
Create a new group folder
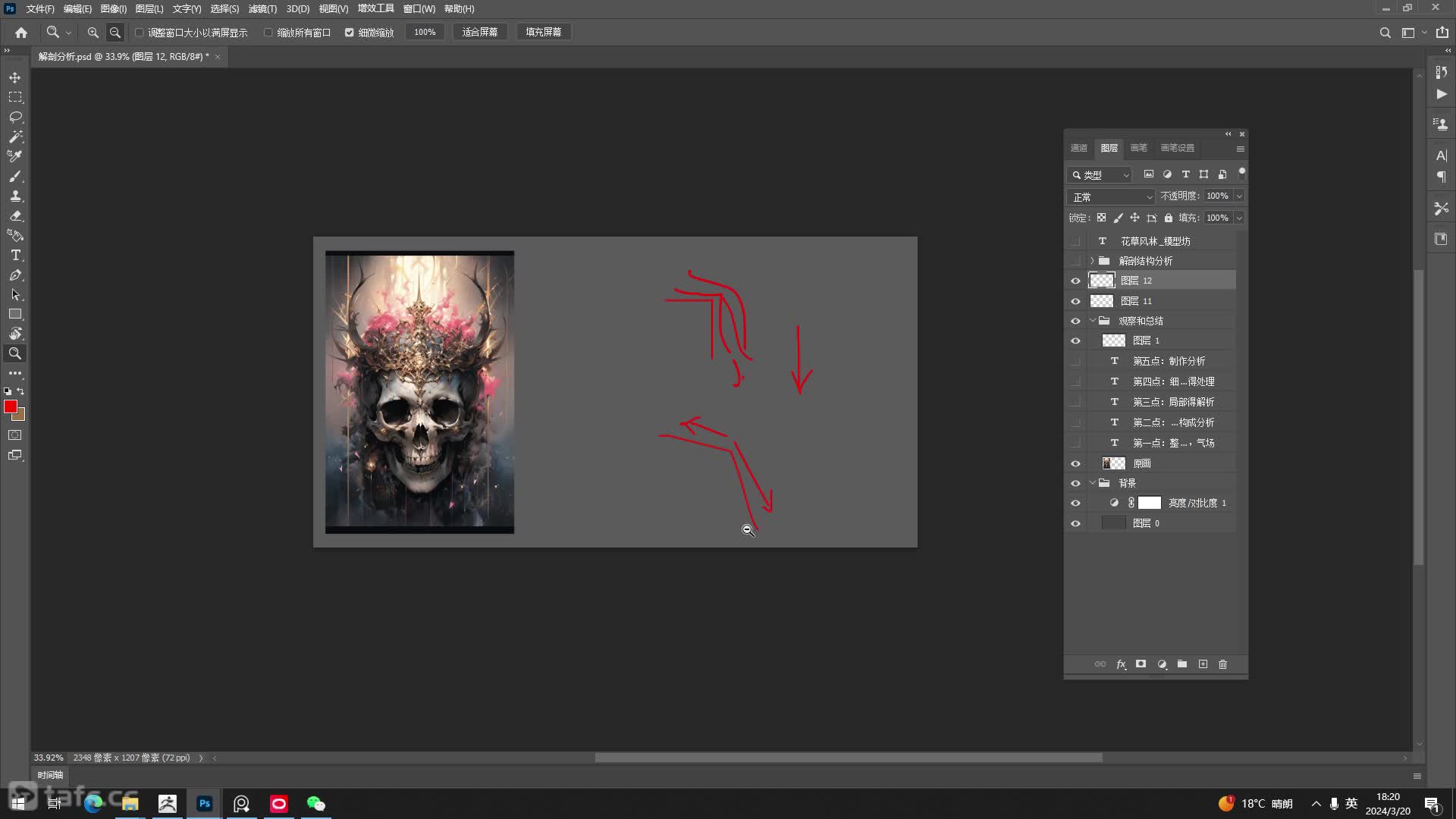point(1182,664)
